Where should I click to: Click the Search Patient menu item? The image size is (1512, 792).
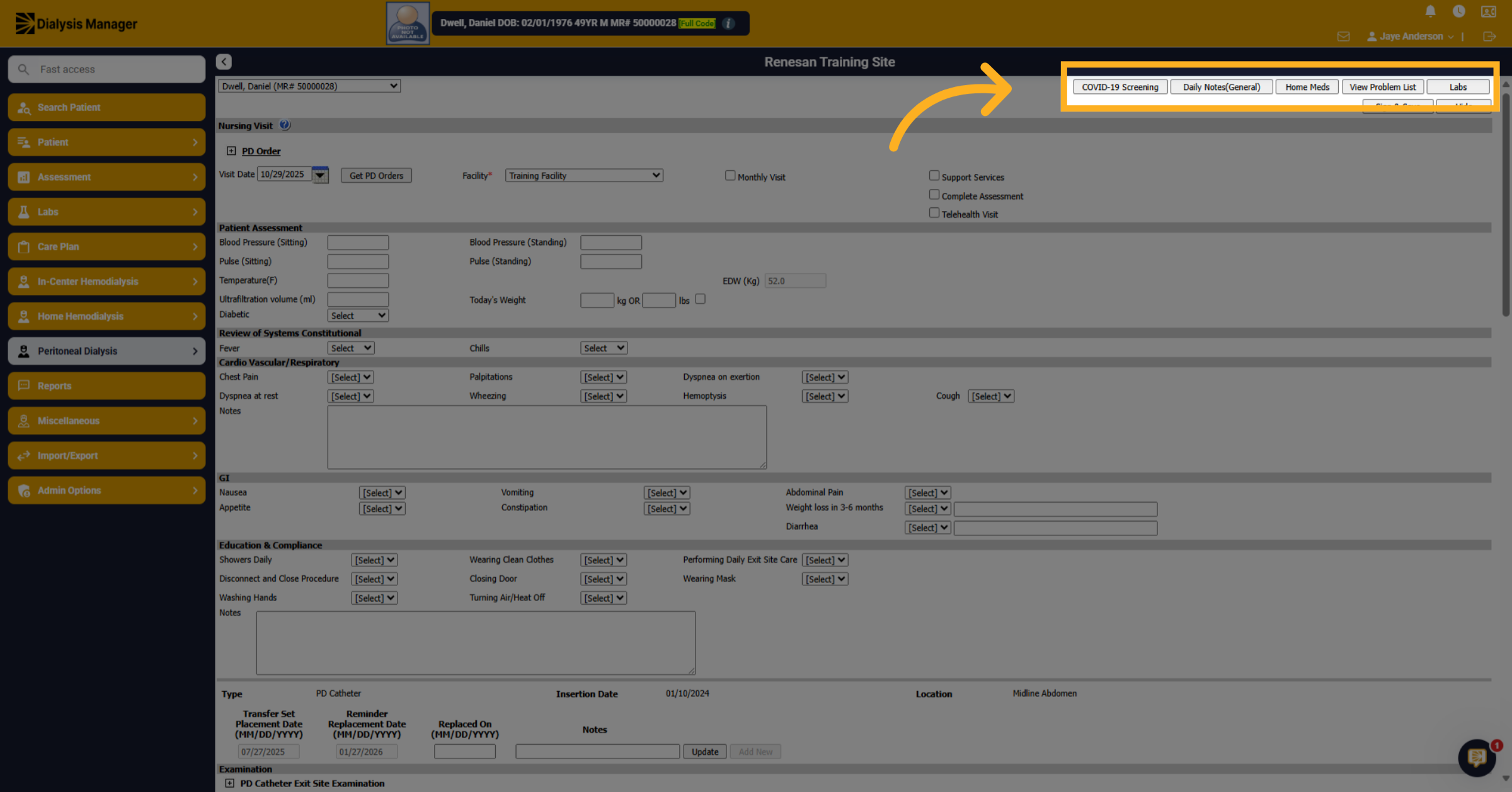[x=106, y=107]
